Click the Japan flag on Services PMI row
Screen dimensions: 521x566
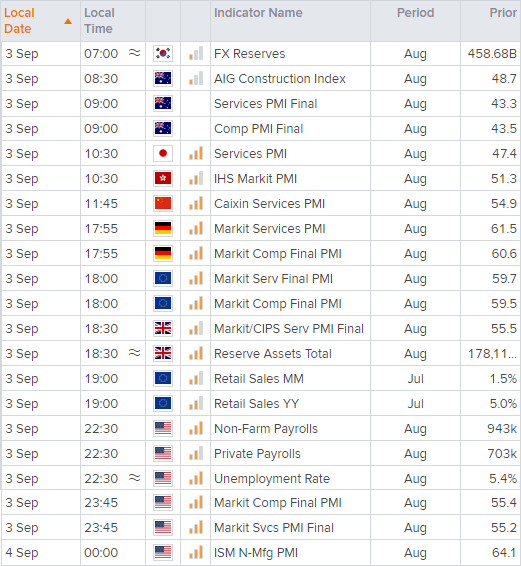pos(163,153)
